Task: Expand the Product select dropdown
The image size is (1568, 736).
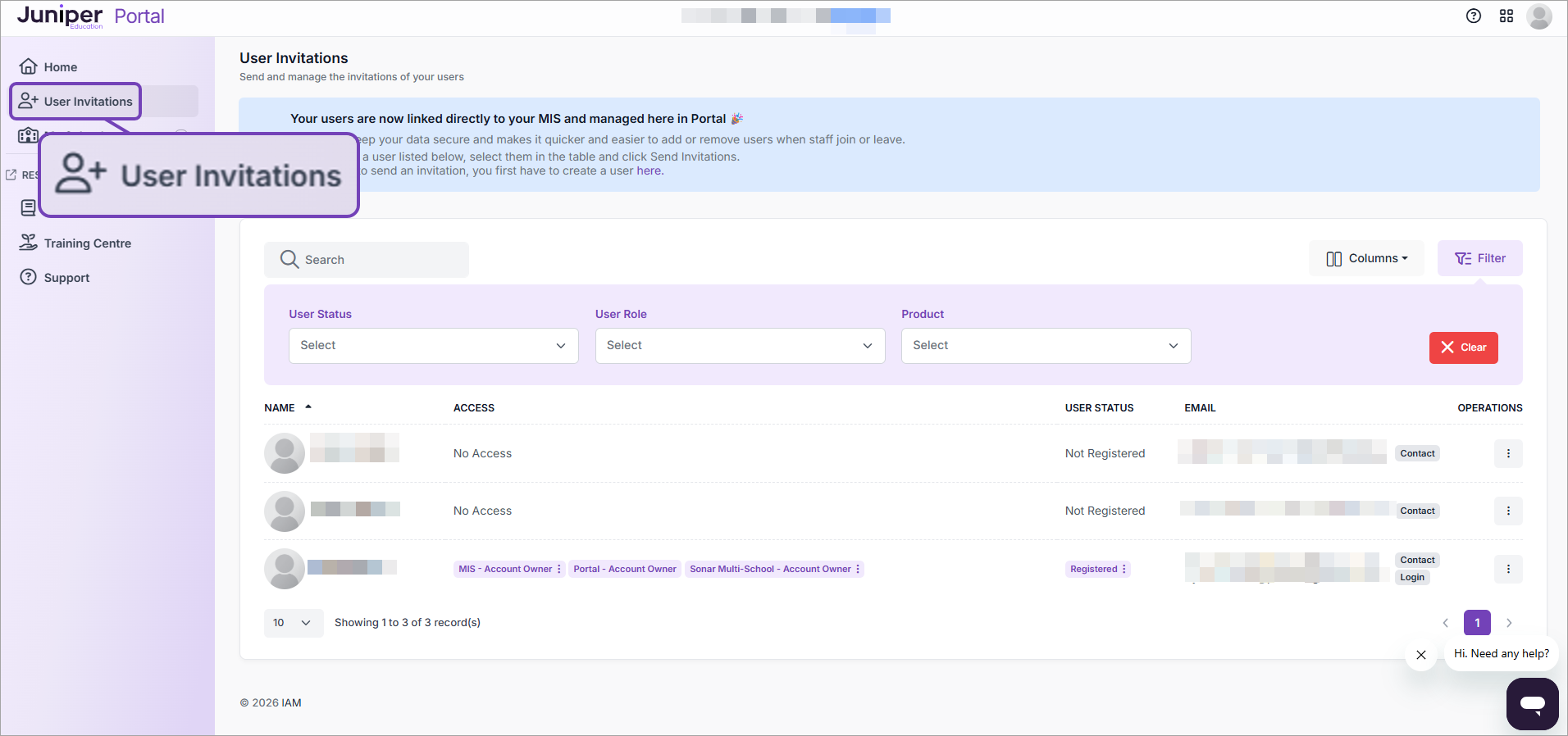Action: (1046, 346)
